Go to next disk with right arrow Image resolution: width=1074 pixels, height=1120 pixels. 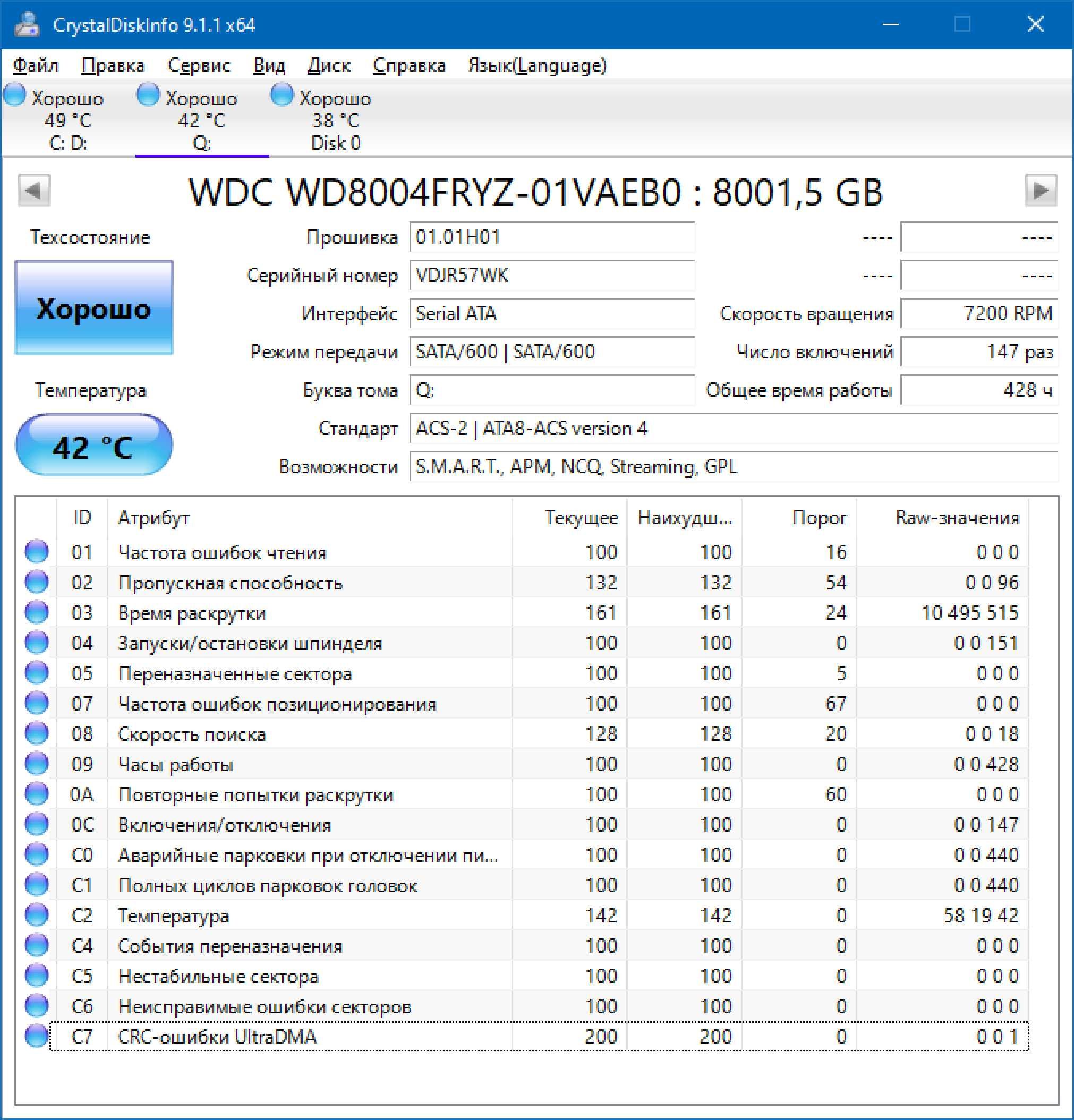(x=1041, y=190)
